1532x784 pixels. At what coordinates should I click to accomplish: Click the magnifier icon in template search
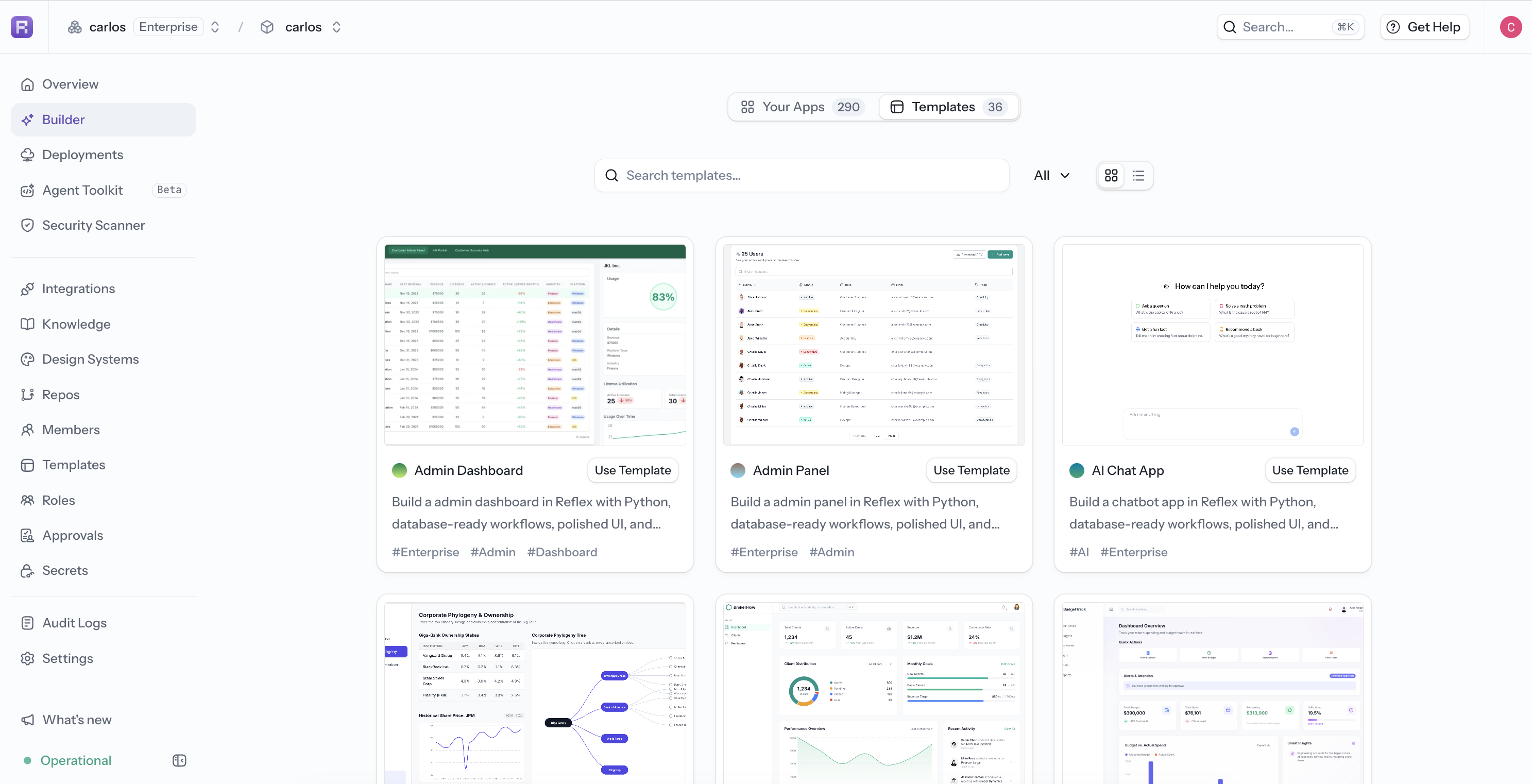(x=611, y=176)
